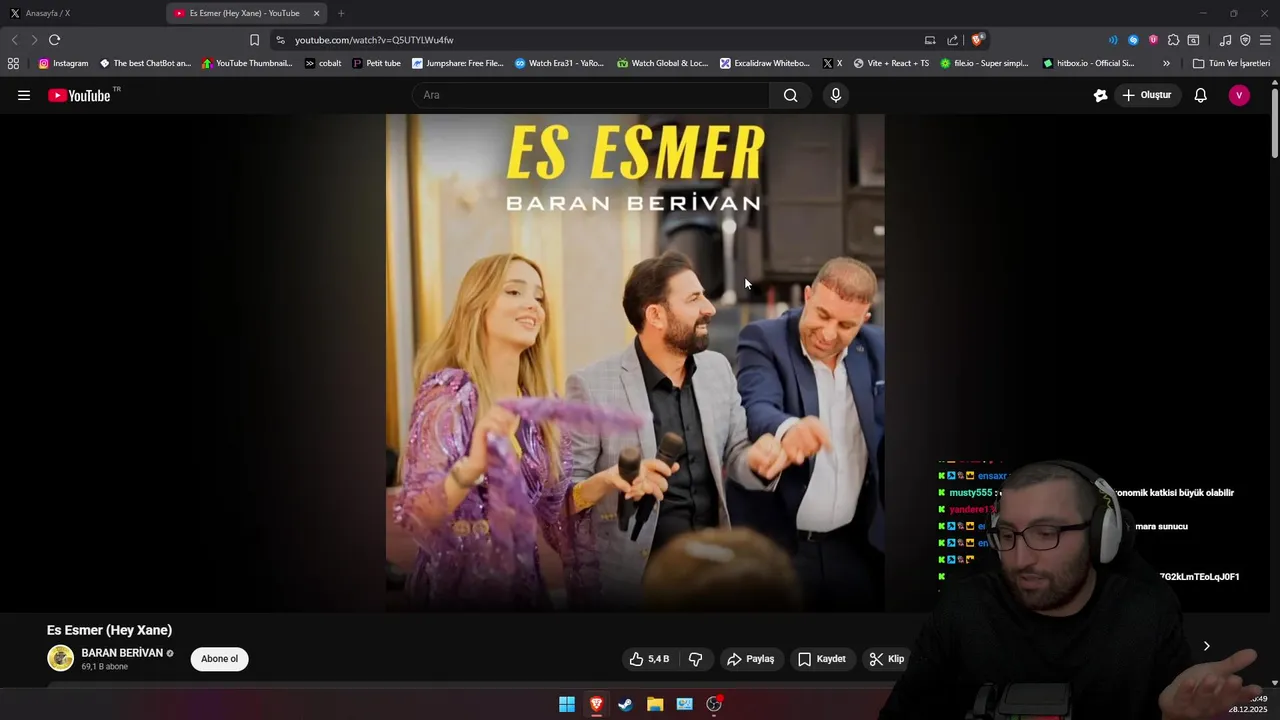This screenshot has height=720, width=1280.
Task: Click the page vertical scrollbar
Action: click(x=1275, y=123)
